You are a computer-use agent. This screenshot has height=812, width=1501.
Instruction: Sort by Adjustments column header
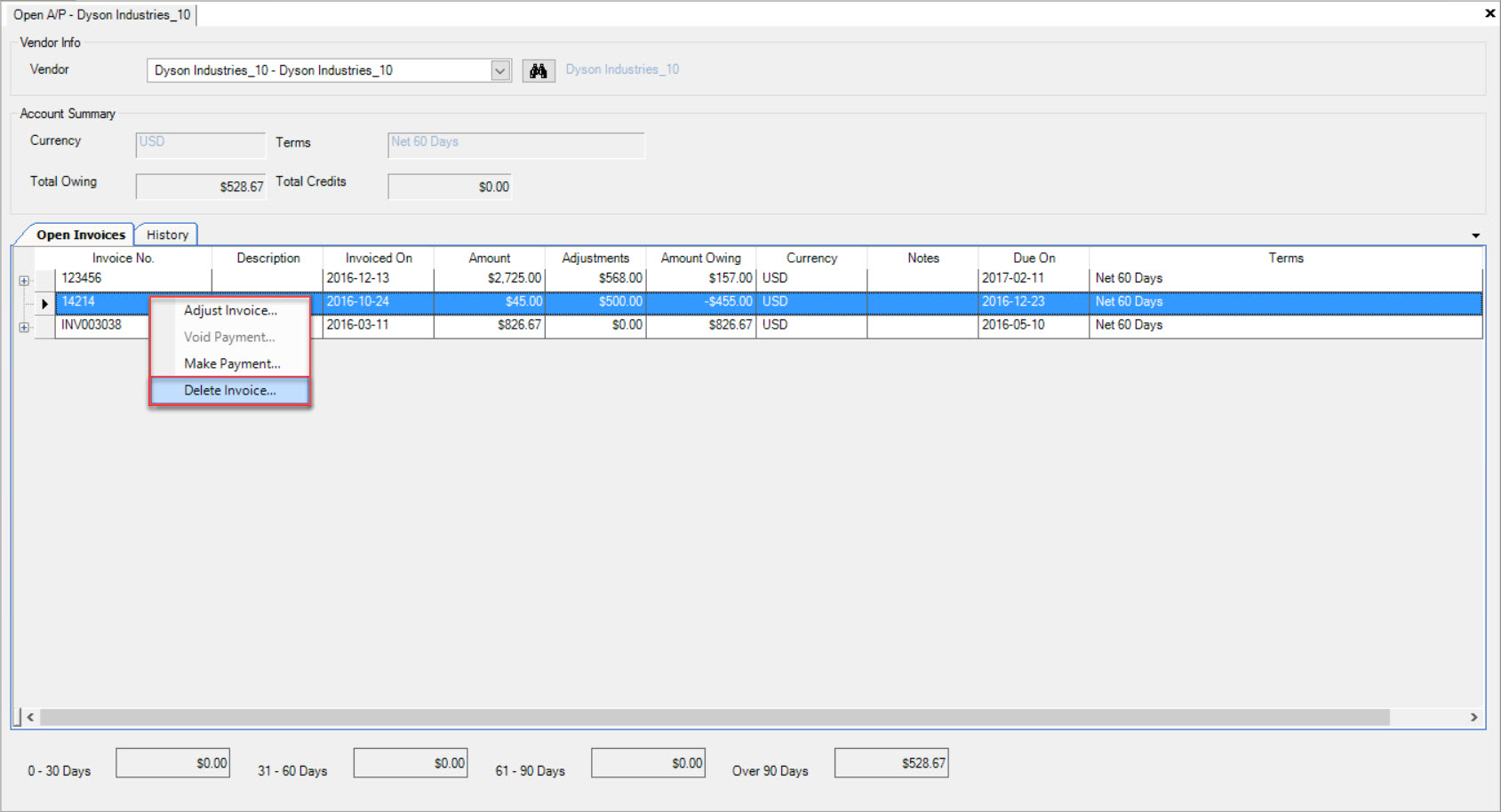[595, 258]
